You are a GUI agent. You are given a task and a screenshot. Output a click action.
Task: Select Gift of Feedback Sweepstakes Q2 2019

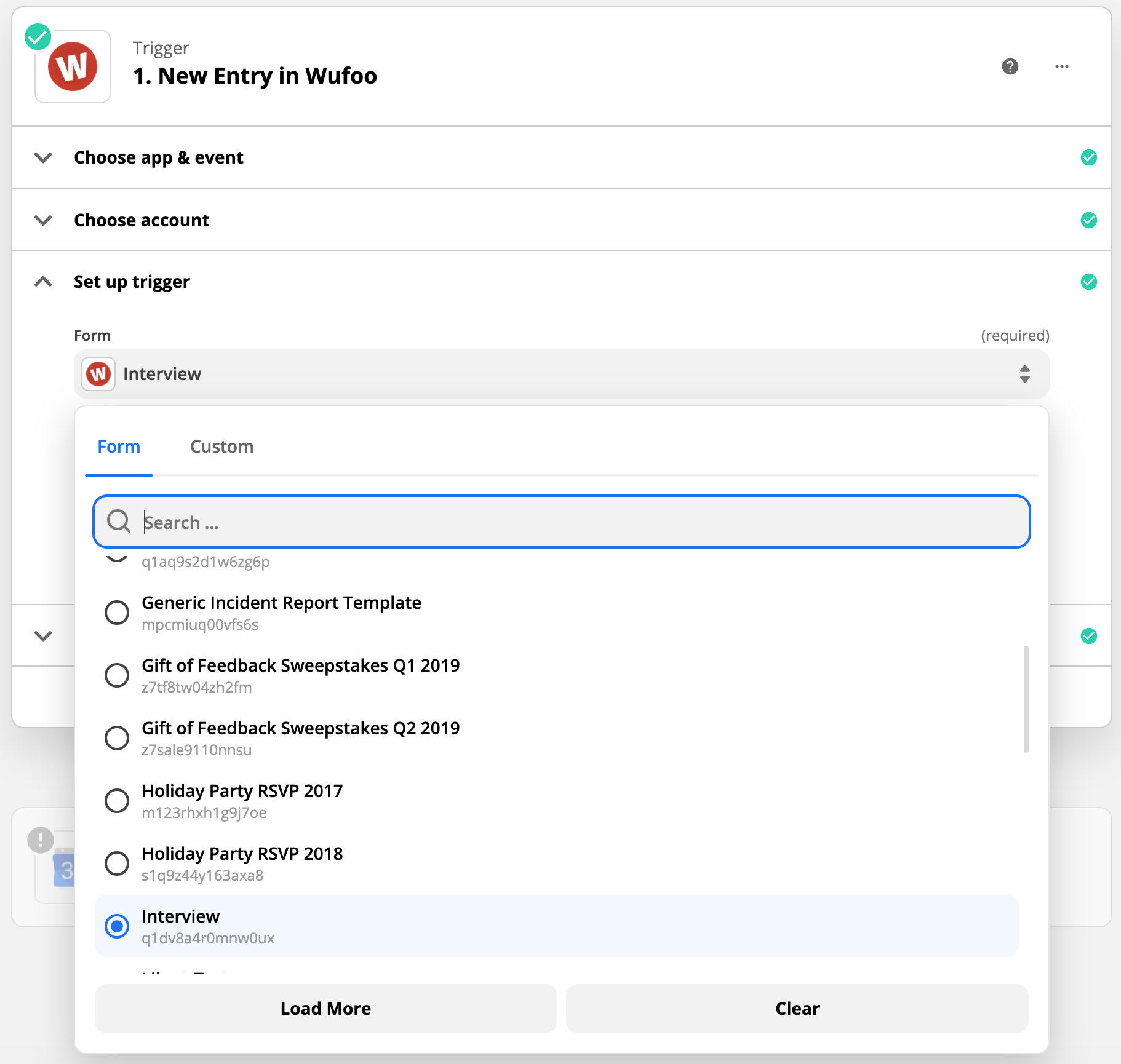pos(117,738)
